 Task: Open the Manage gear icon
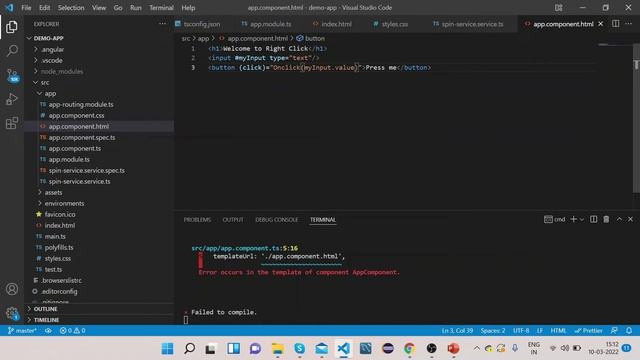[12, 313]
